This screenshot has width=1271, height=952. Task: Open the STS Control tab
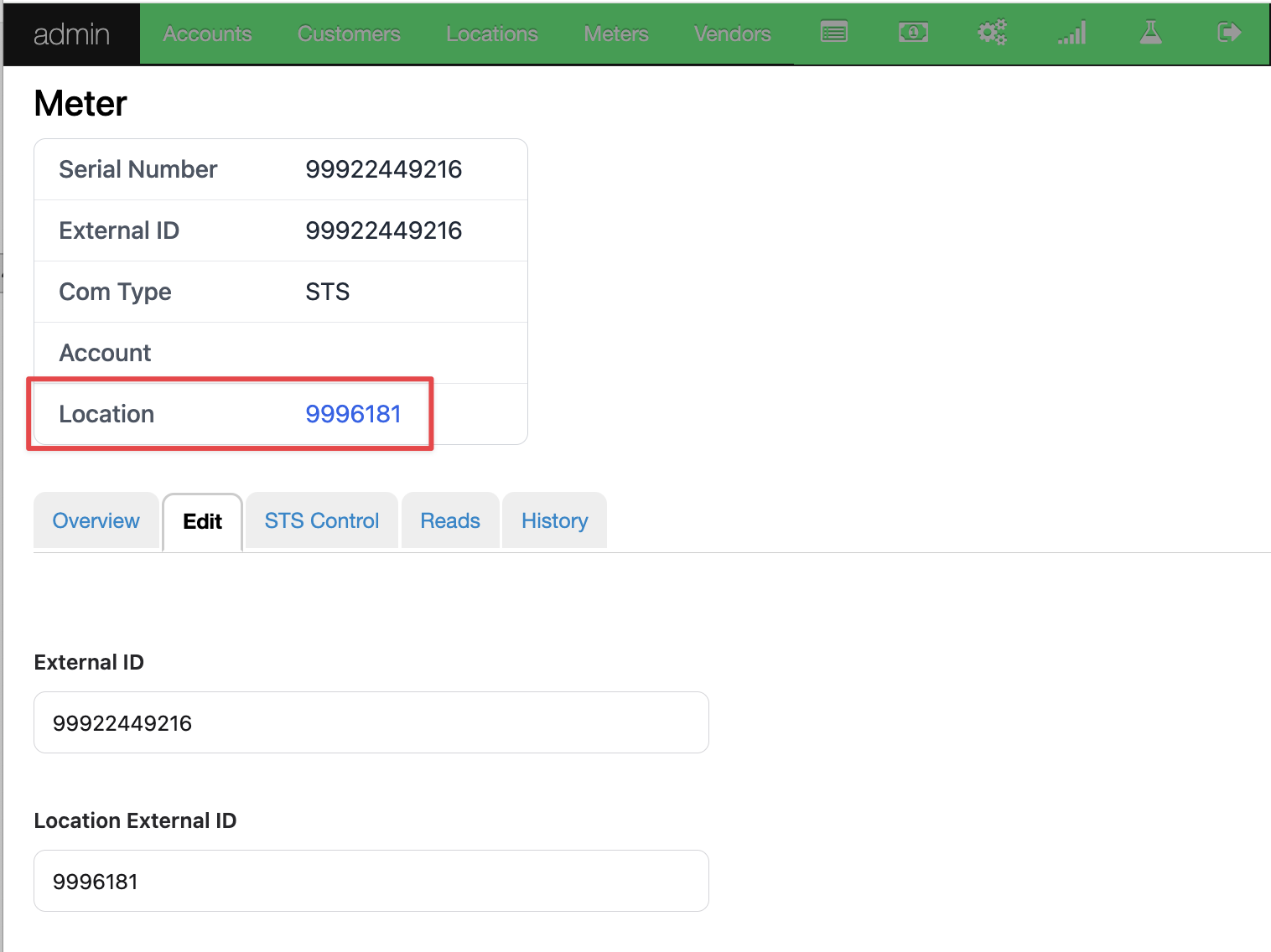point(322,521)
